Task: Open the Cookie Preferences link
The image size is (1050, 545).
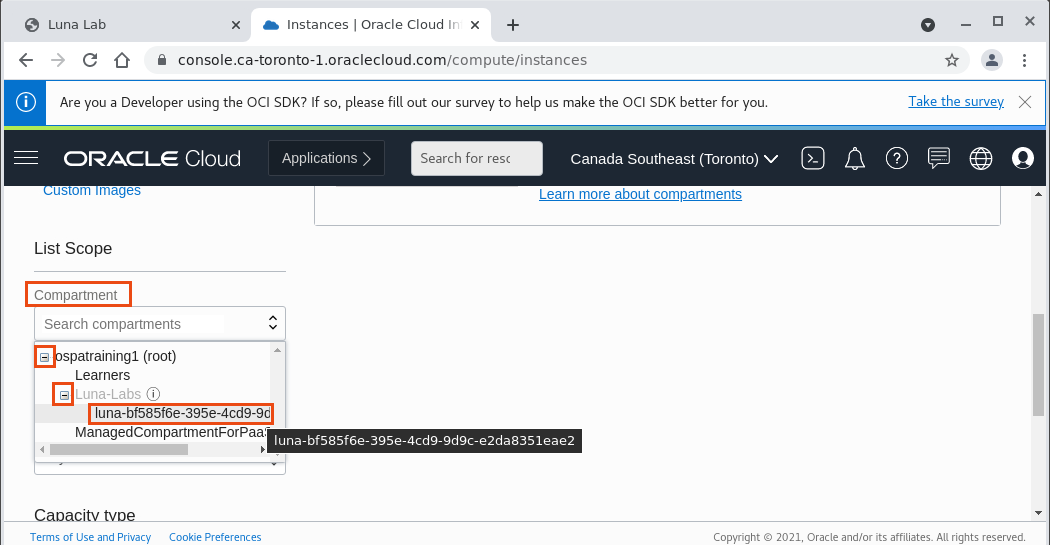Action: 215,537
